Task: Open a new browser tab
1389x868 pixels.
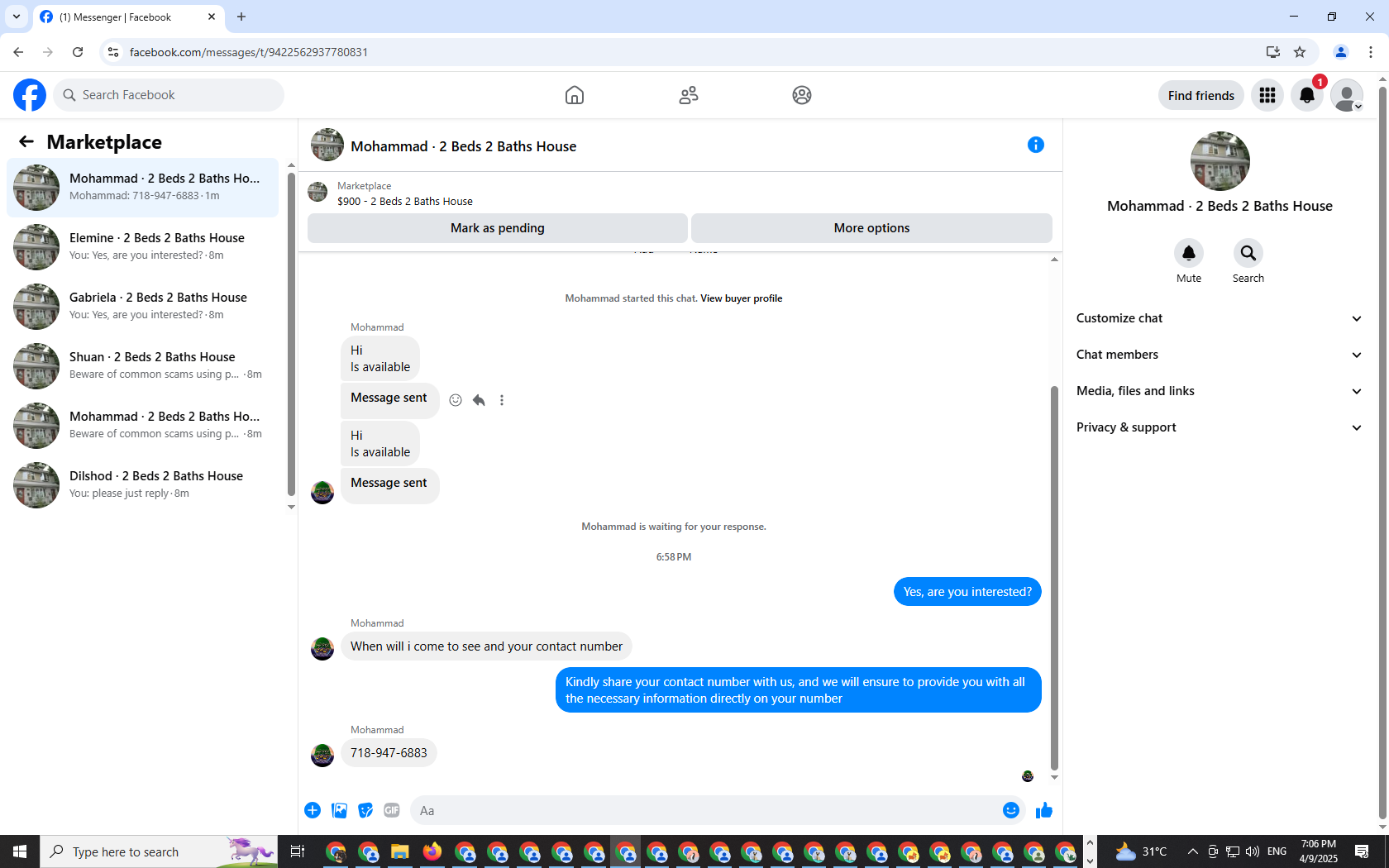Action: click(241, 17)
